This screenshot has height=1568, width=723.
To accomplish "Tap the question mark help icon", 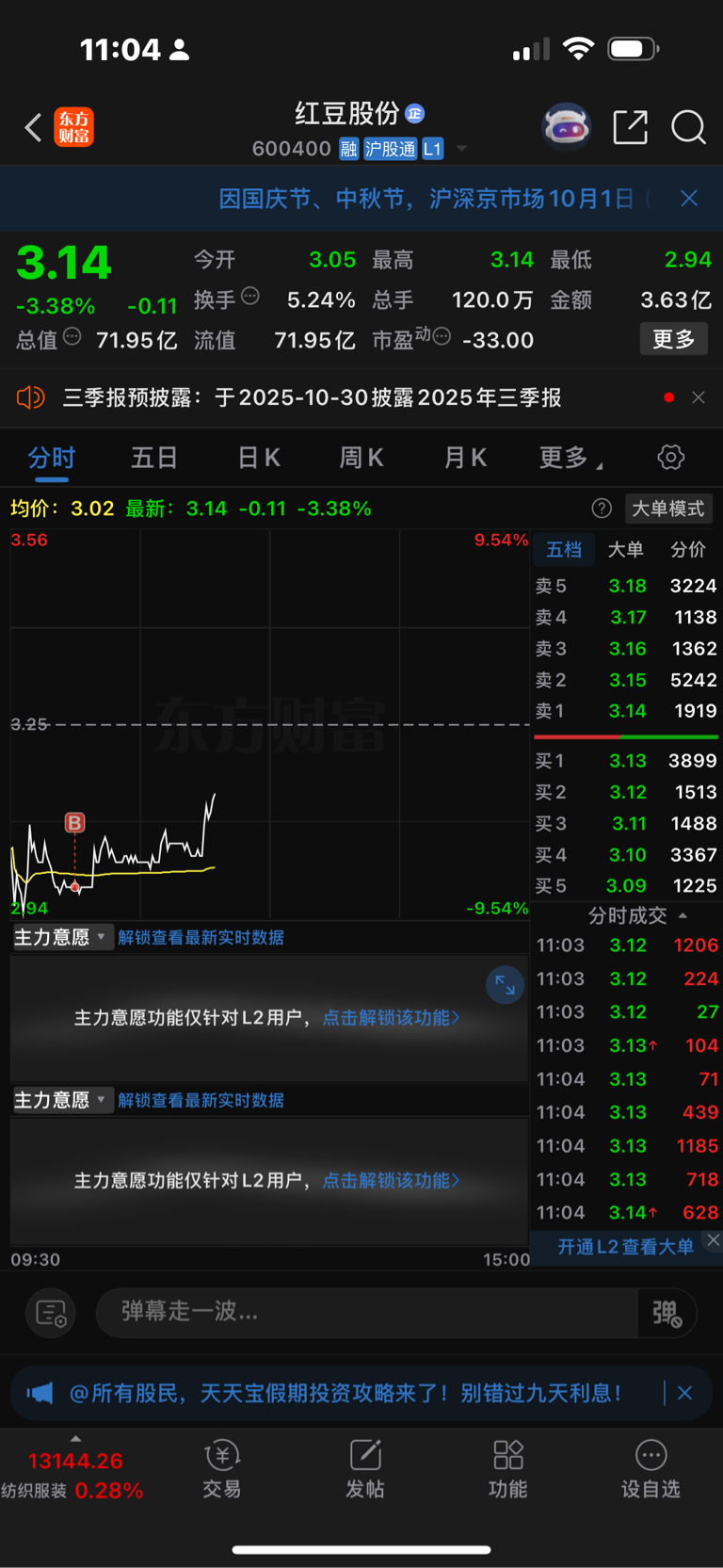I will tap(602, 509).
